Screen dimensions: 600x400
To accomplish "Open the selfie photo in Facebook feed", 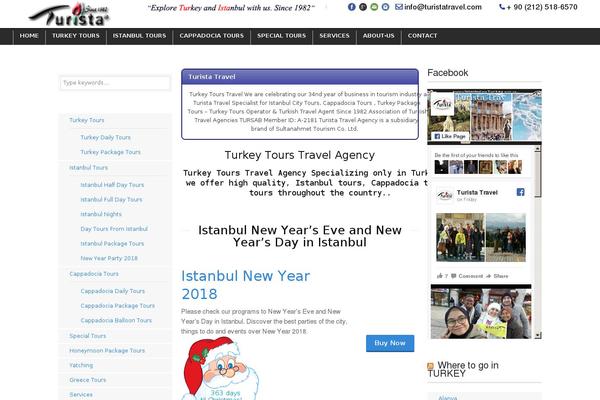I will tap(481, 314).
